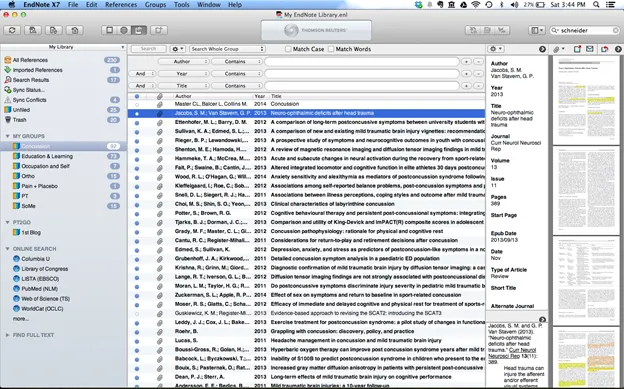Enable Match Words checkbox
The width and height of the screenshot is (624, 389).
pyautogui.click(x=331, y=49)
